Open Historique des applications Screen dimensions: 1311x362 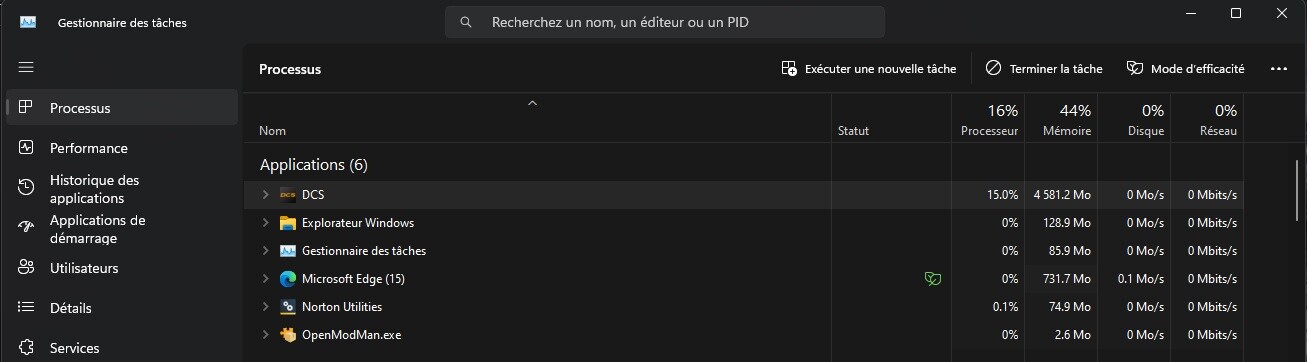(122, 189)
